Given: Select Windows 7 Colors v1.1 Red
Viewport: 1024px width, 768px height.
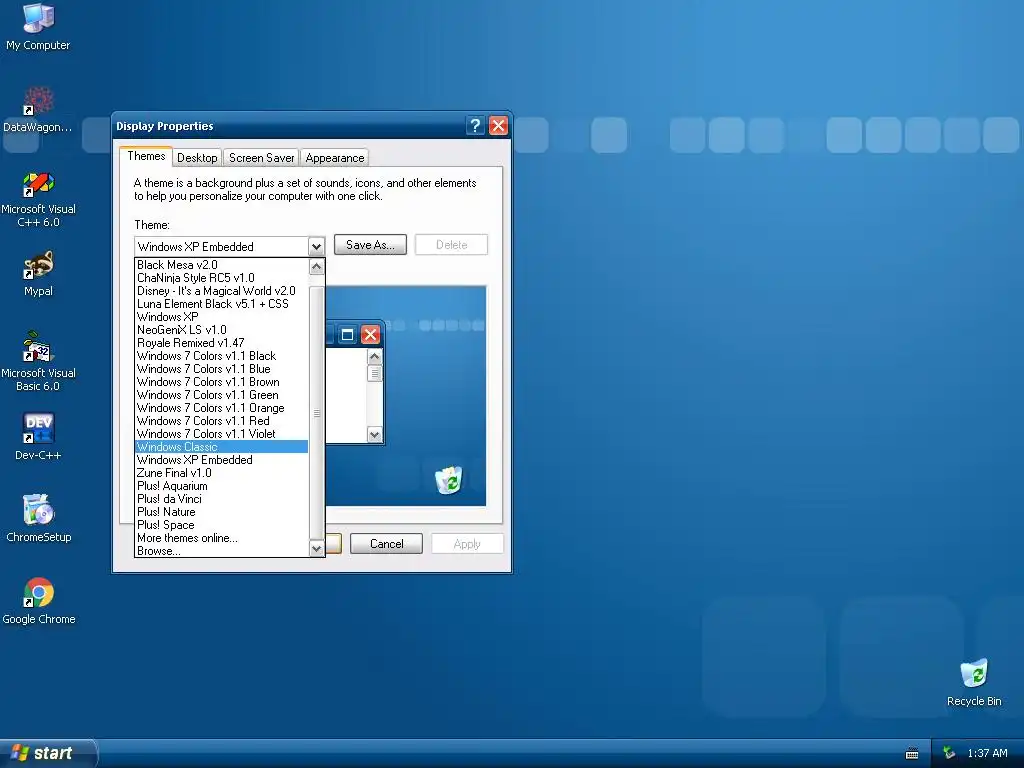Looking at the screenshot, I should coord(221,421).
